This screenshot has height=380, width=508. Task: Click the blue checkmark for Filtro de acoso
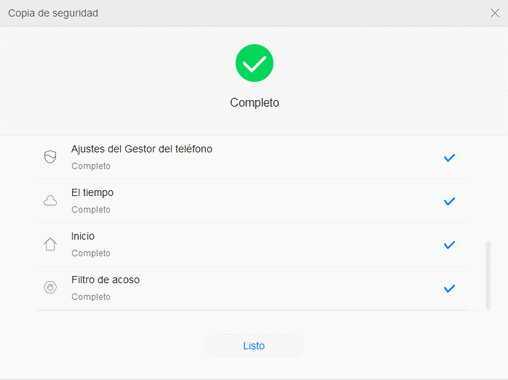click(449, 288)
